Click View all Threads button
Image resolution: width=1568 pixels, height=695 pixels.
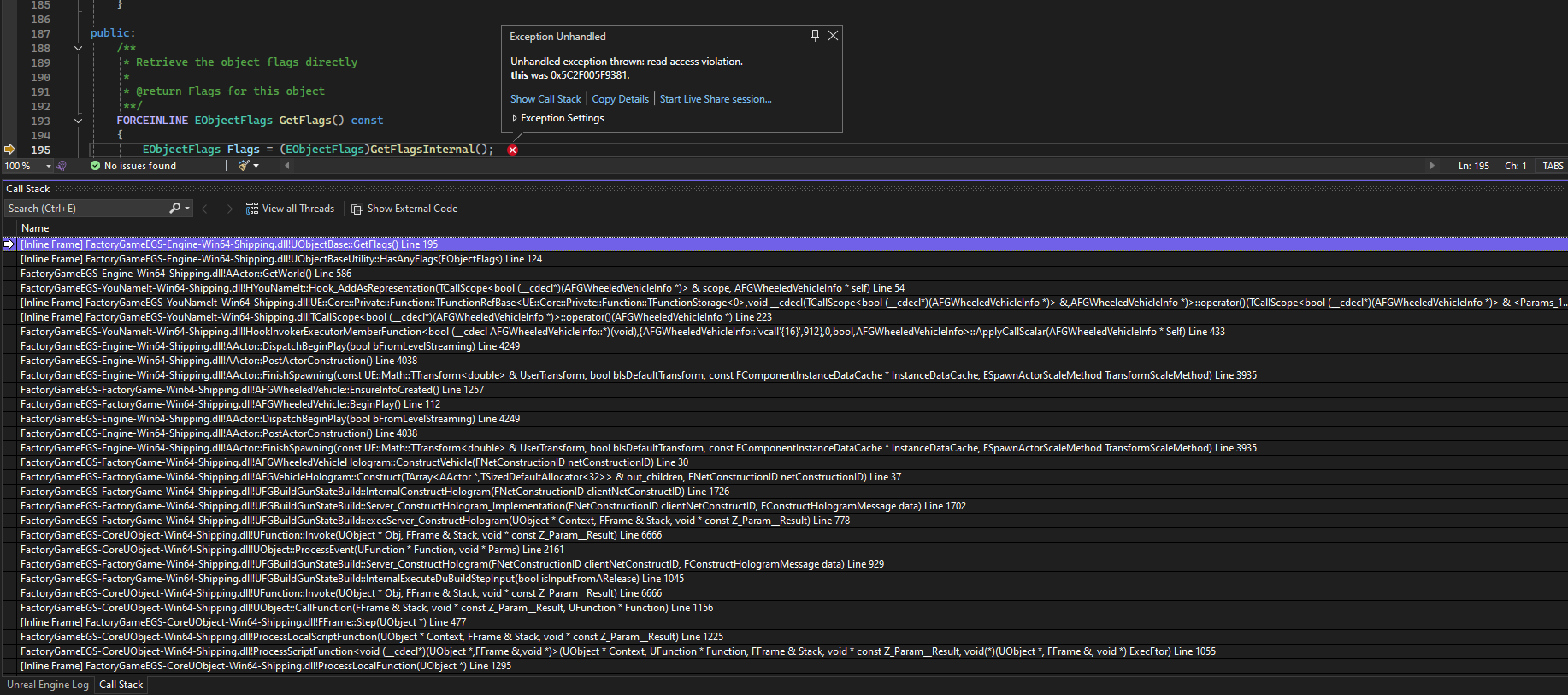[x=290, y=209]
